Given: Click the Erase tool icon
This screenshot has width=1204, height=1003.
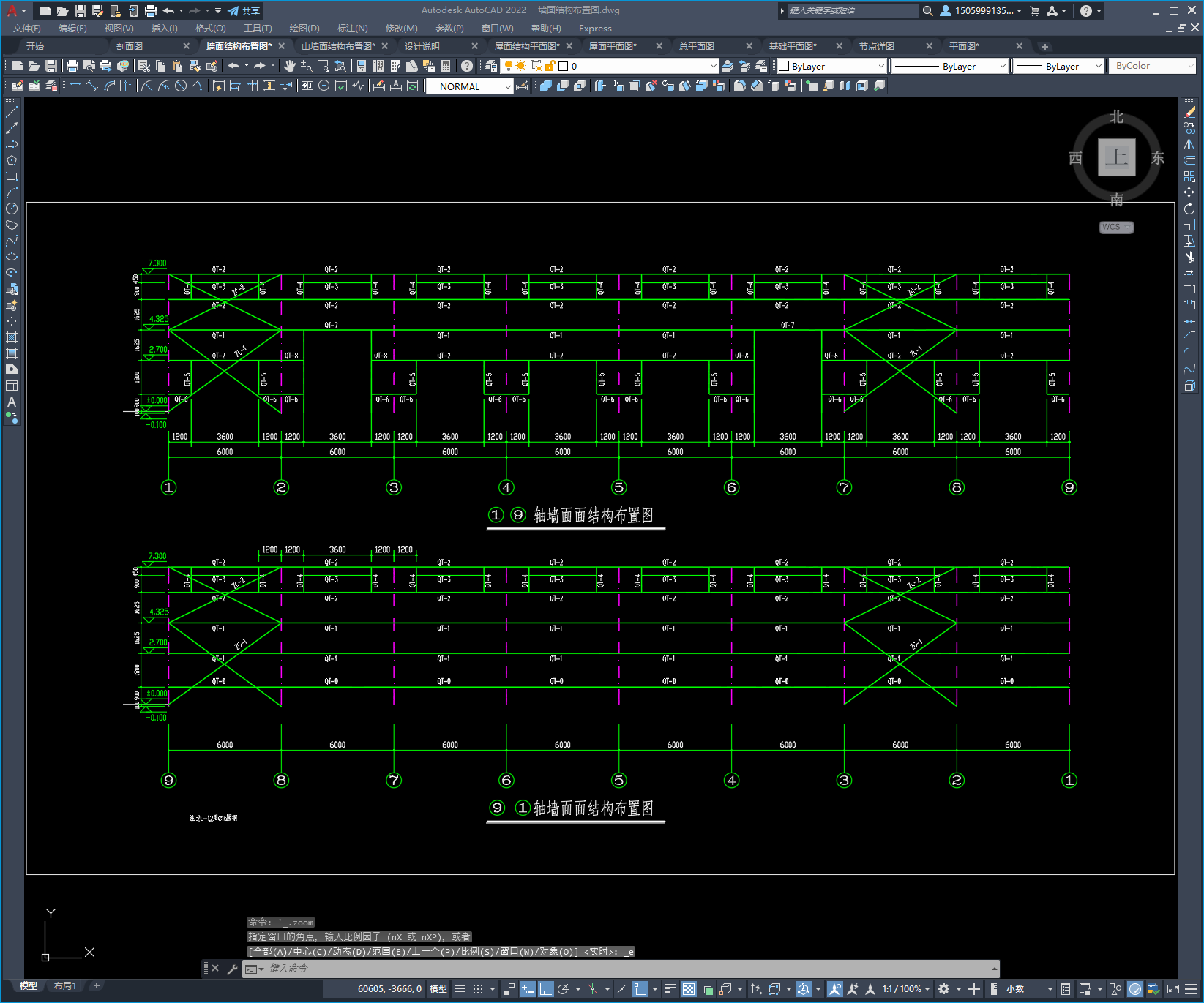Looking at the screenshot, I should [x=1189, y=112].
